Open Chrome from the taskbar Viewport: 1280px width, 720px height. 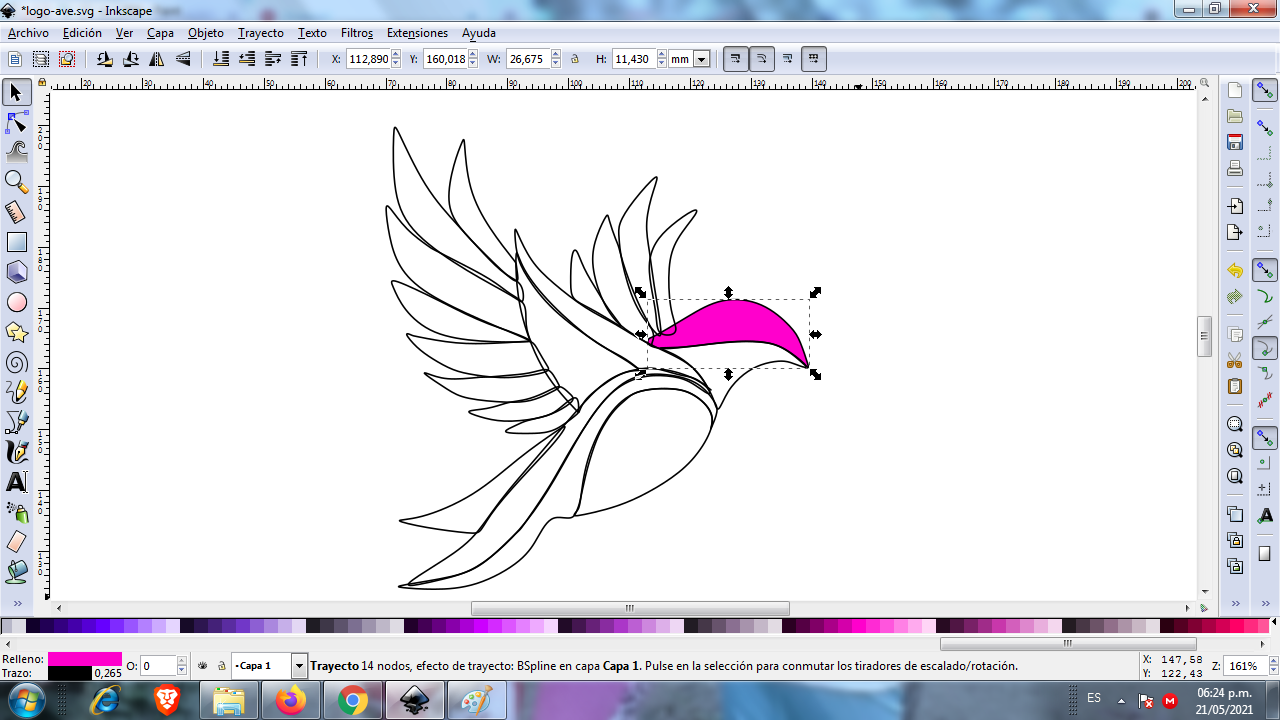pos(352,701)
